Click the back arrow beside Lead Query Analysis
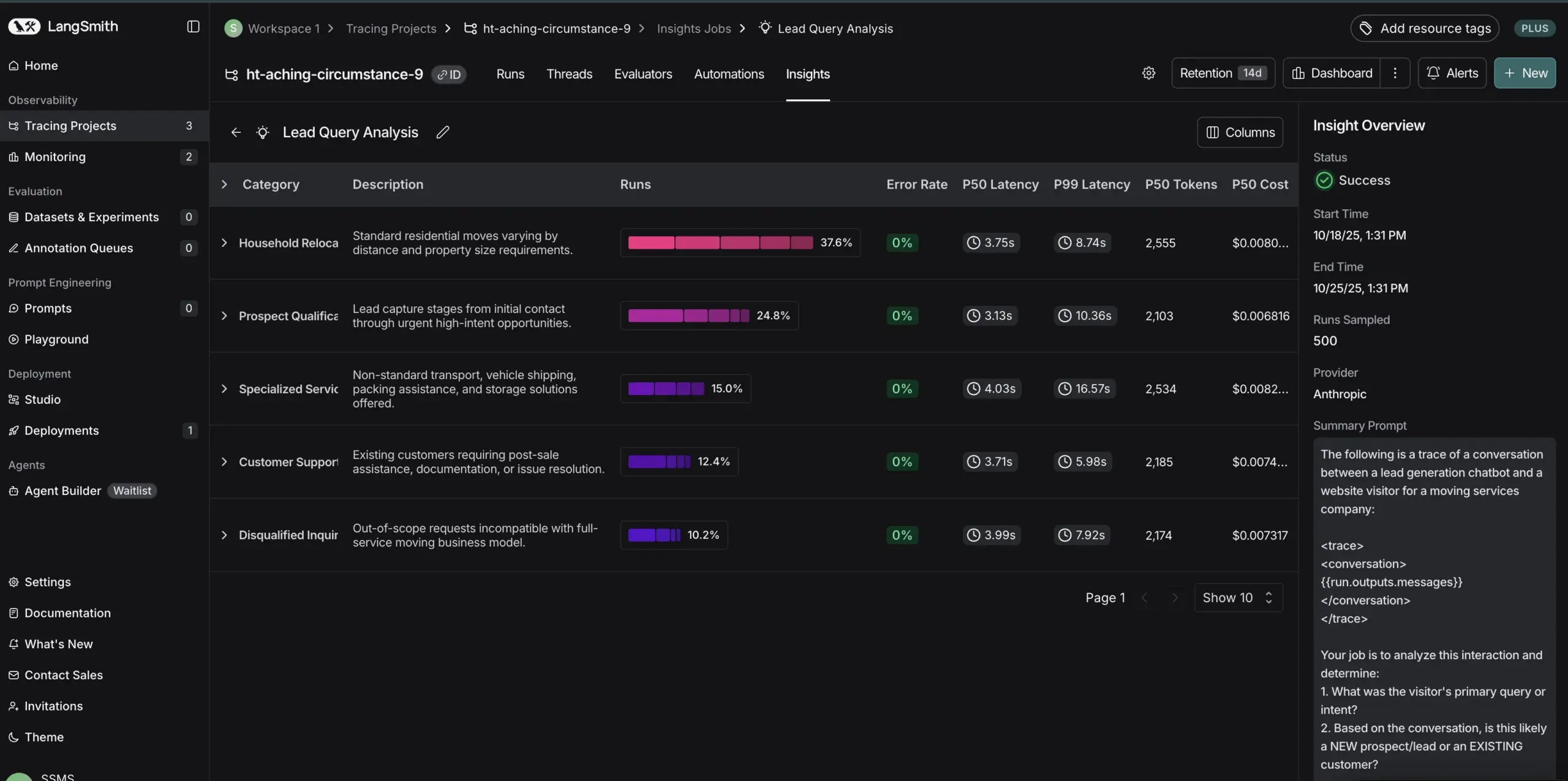The image size is (1568, 781). 236,132
